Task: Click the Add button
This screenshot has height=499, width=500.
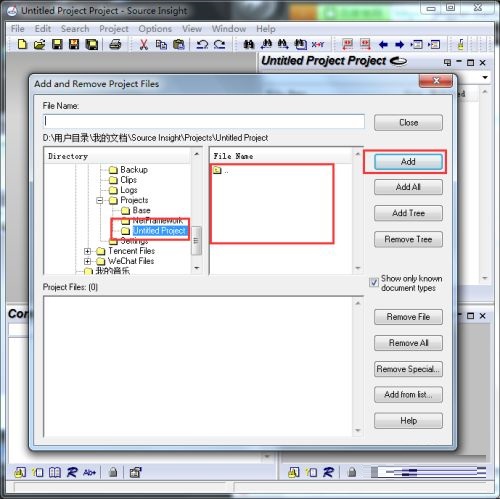Action: click(x=408, y=162)
